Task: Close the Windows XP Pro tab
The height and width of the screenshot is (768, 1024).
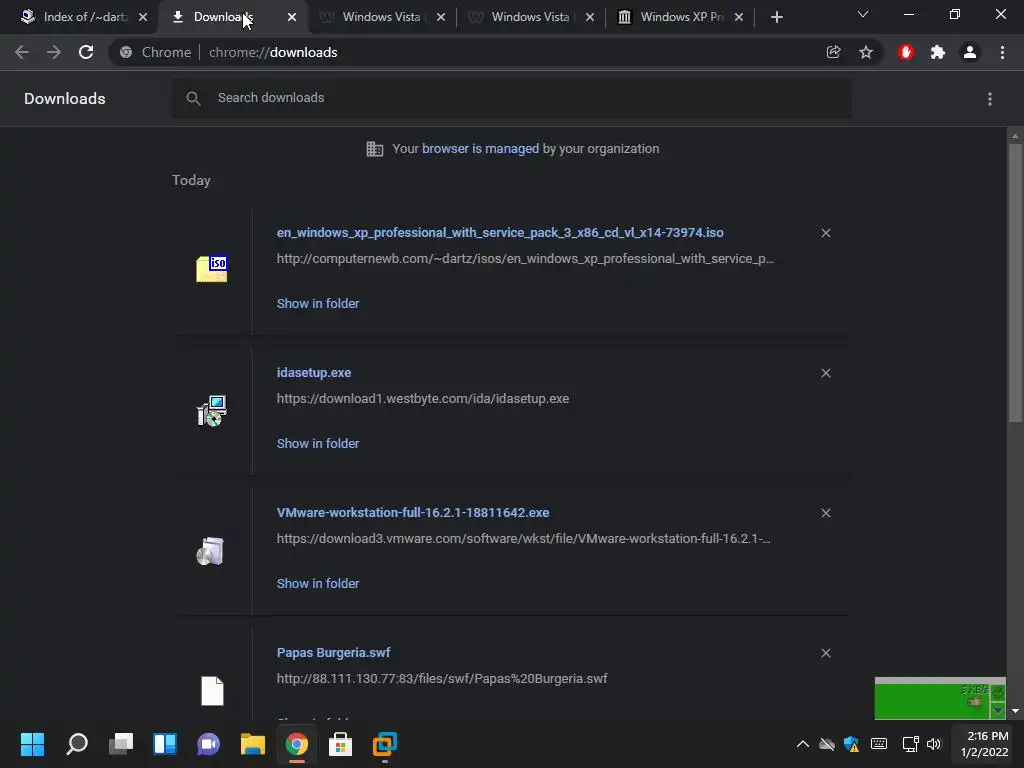Action: [x=739, y=18]
